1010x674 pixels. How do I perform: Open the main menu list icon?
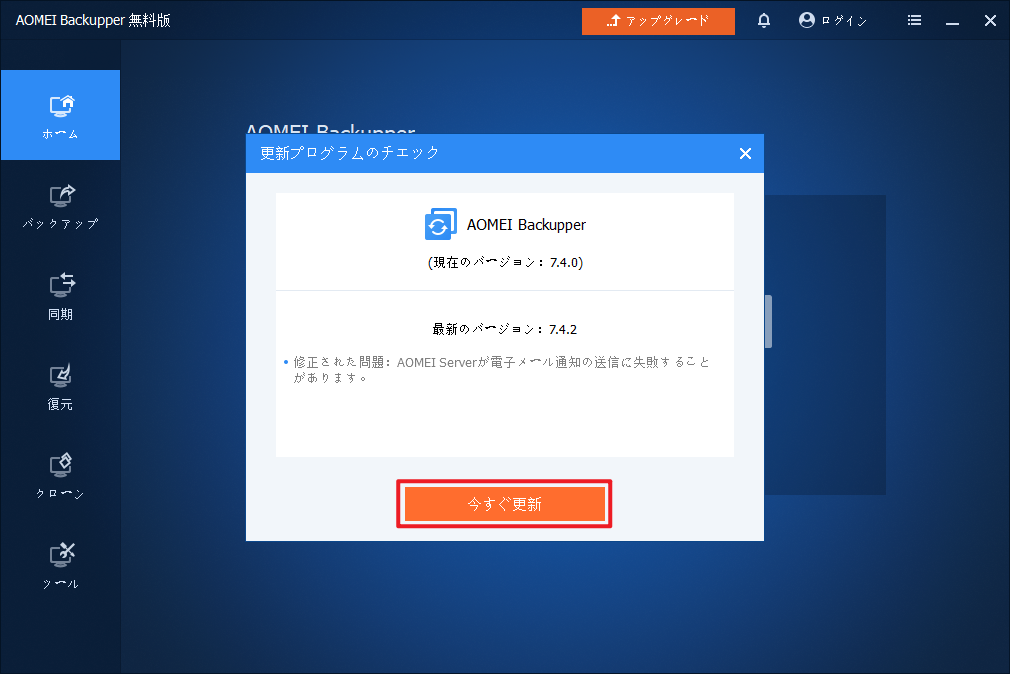914,21
